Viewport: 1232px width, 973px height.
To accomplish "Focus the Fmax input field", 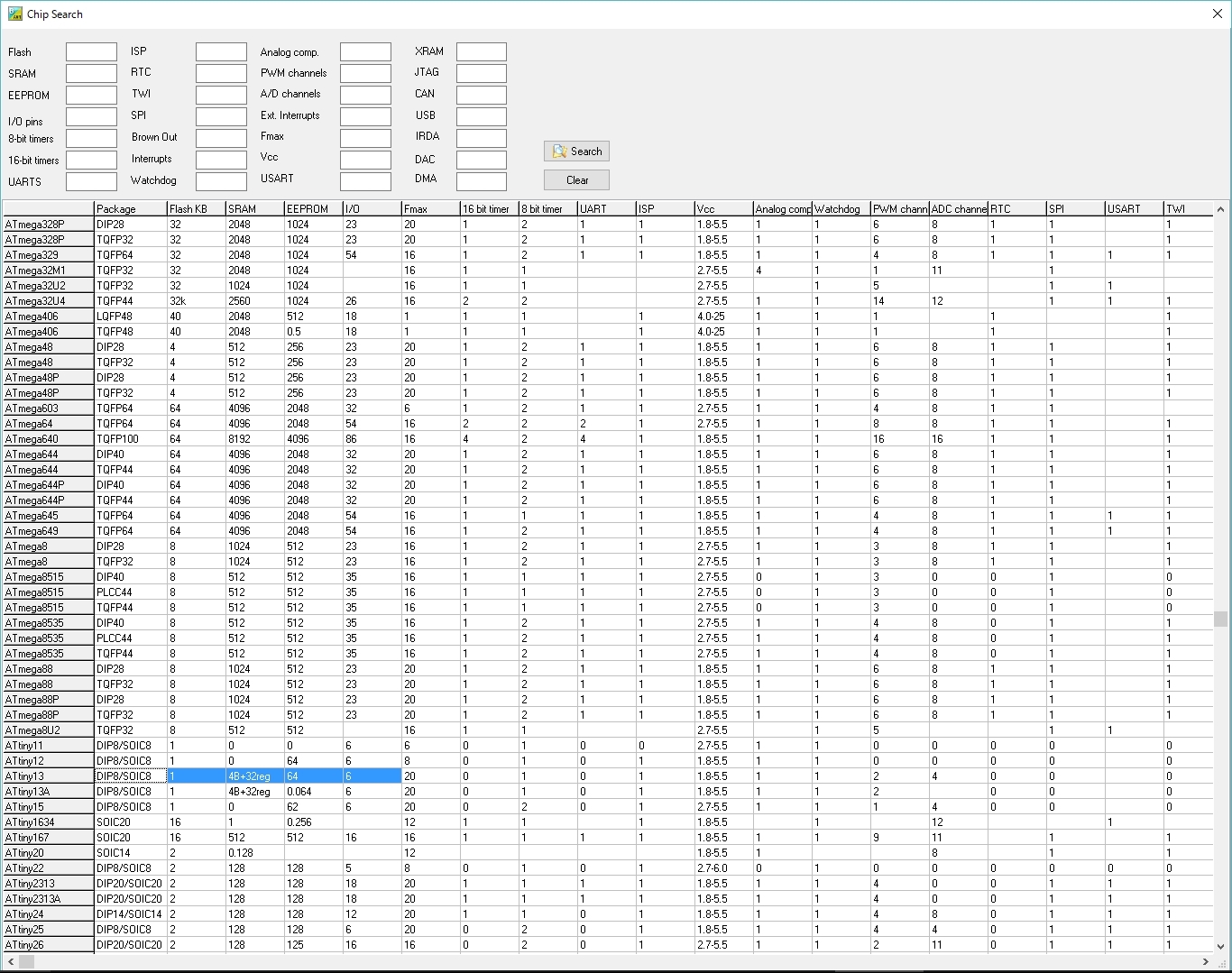I will 365,139.
